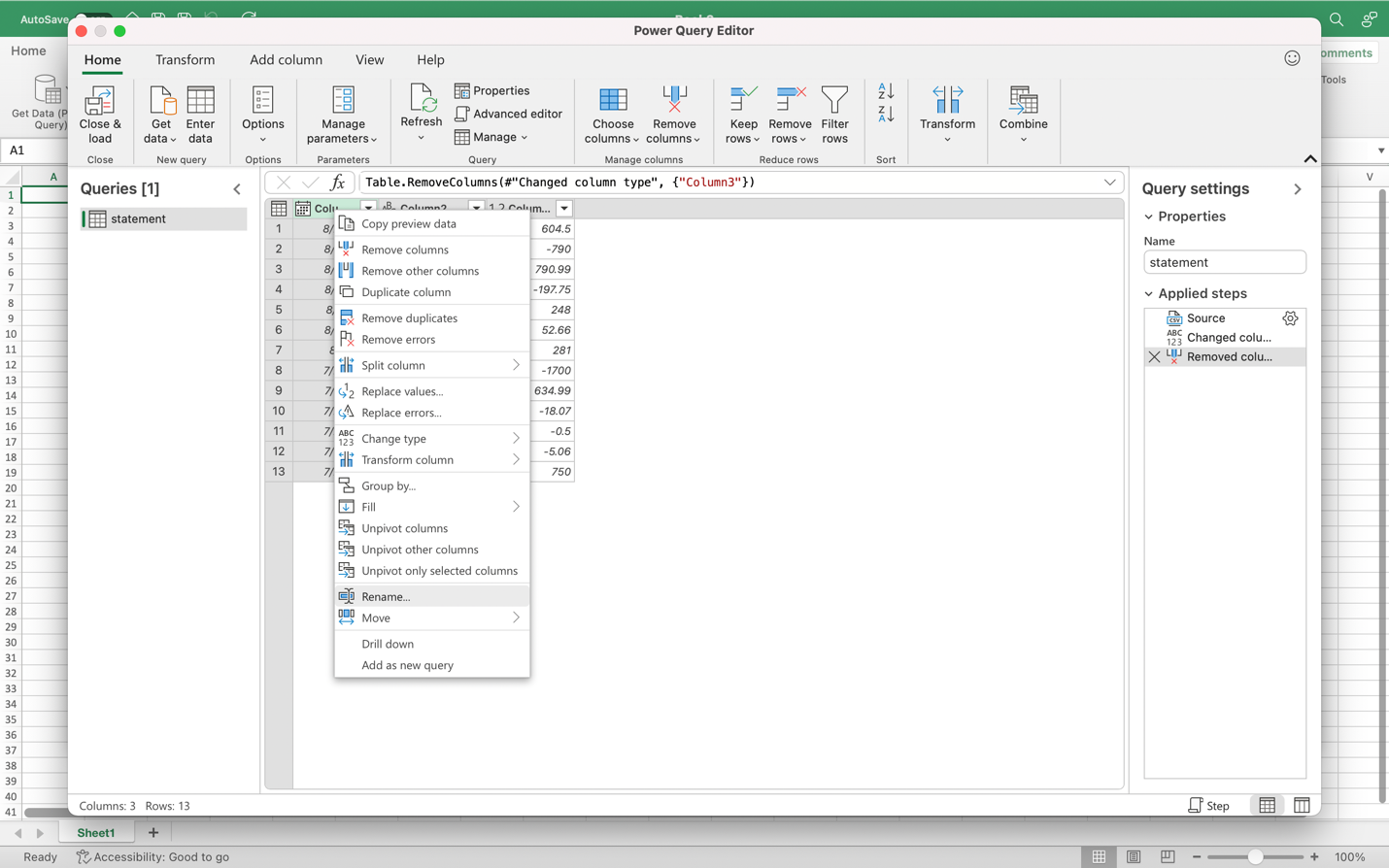The image size is (1389, 868).
Task: Click the Combine ribbon icon
Action: point(1024,101)
